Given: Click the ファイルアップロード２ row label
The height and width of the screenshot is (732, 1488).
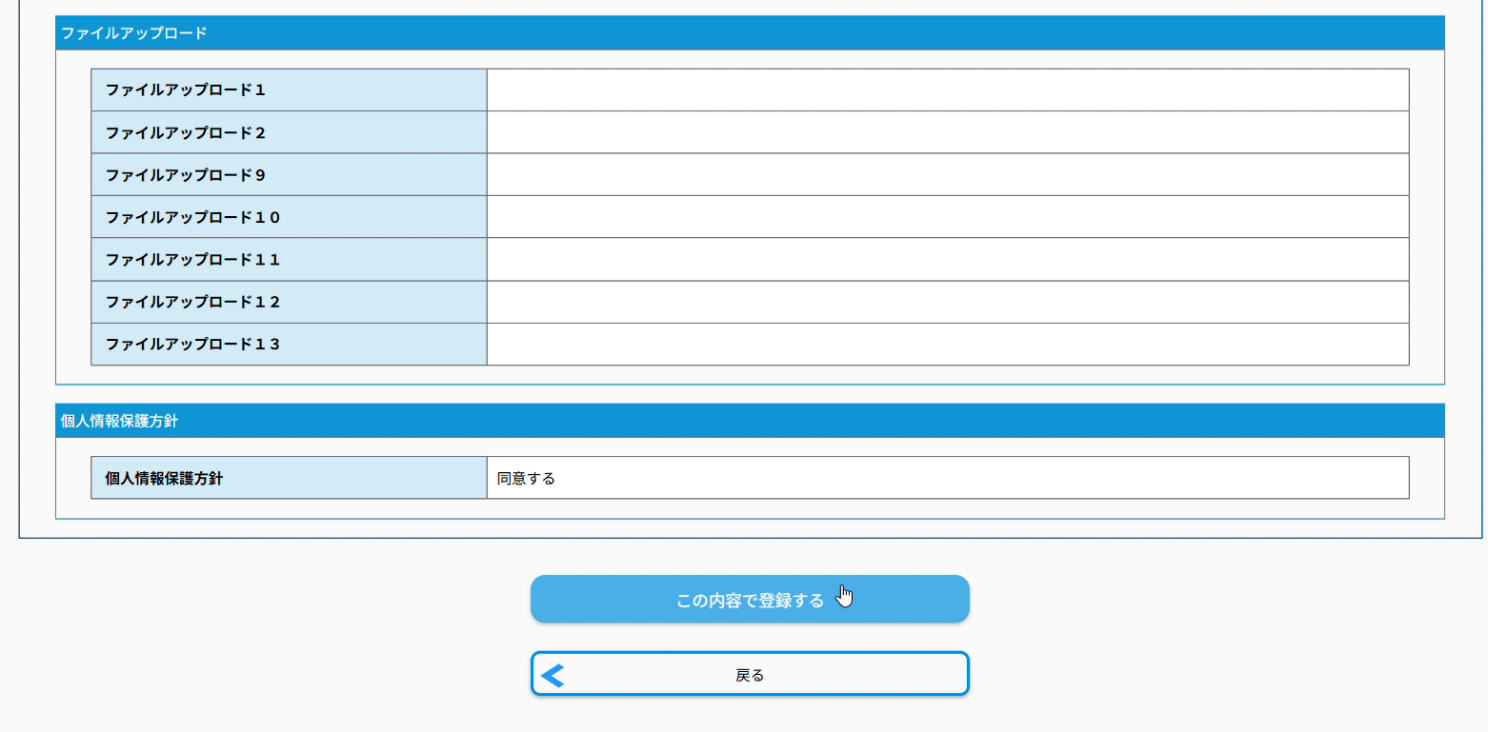Looking at the screenshot, I should 186,133.
